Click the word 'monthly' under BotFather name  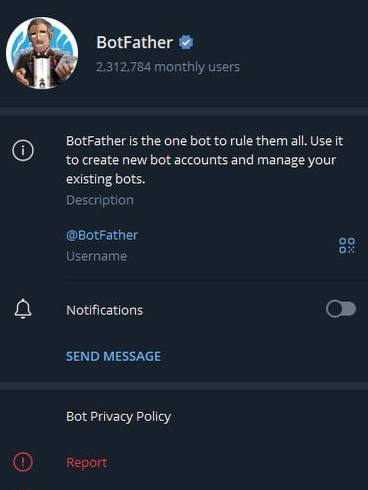click(x=179, y=67)
